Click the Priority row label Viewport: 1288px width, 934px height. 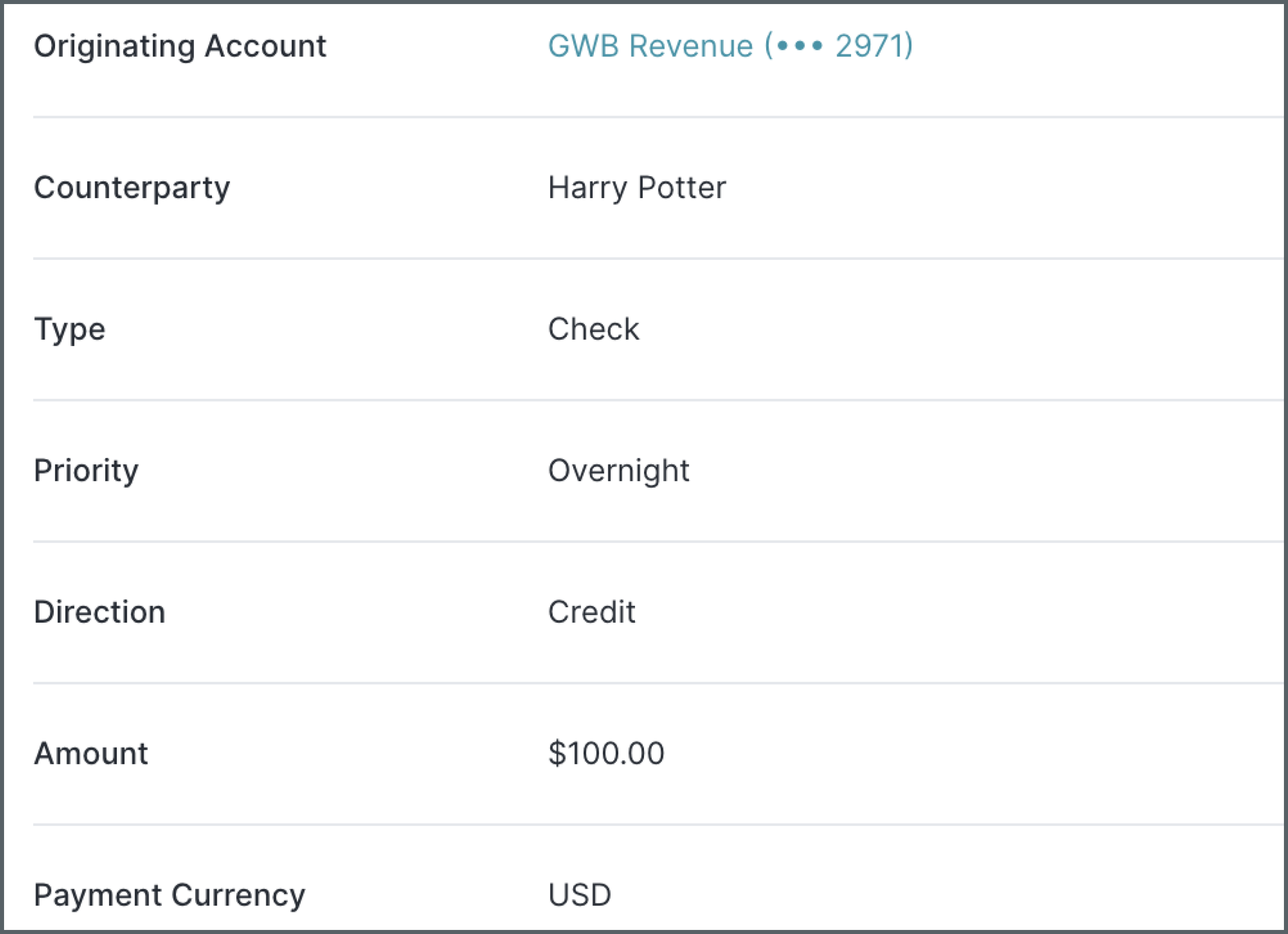pos(86,470)
